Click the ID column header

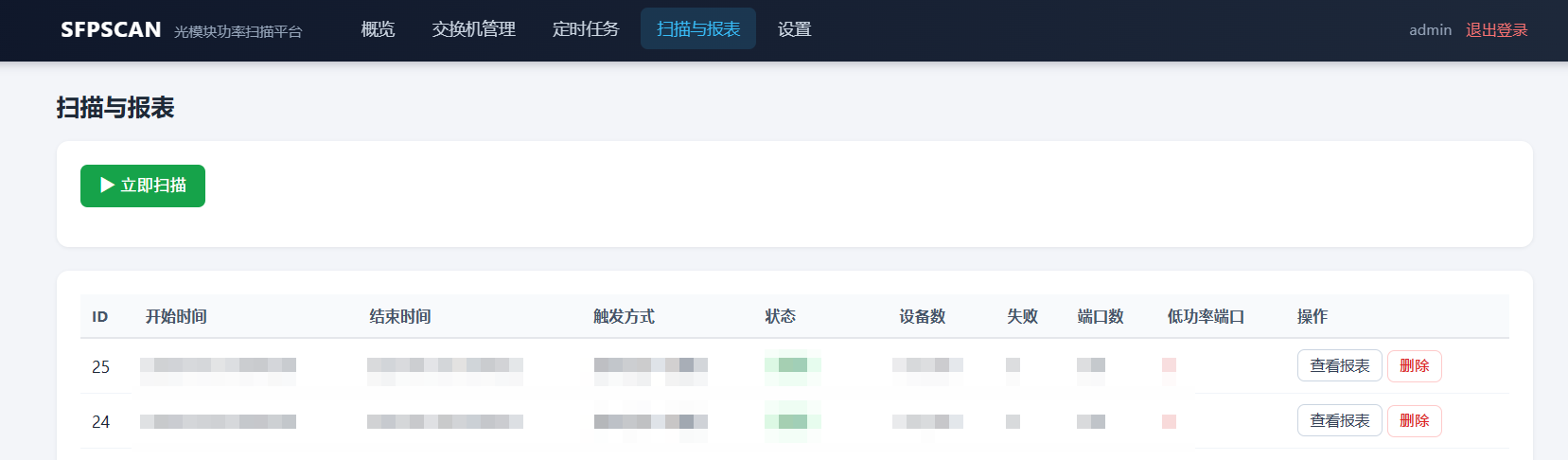(x=99, y=317)
